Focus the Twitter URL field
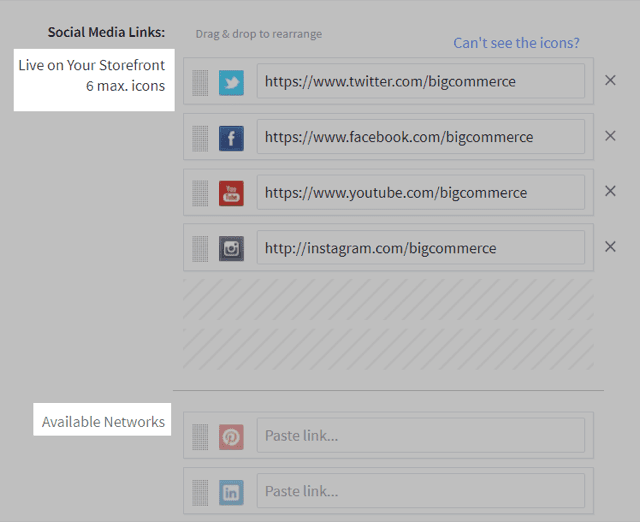 [421, 81]
